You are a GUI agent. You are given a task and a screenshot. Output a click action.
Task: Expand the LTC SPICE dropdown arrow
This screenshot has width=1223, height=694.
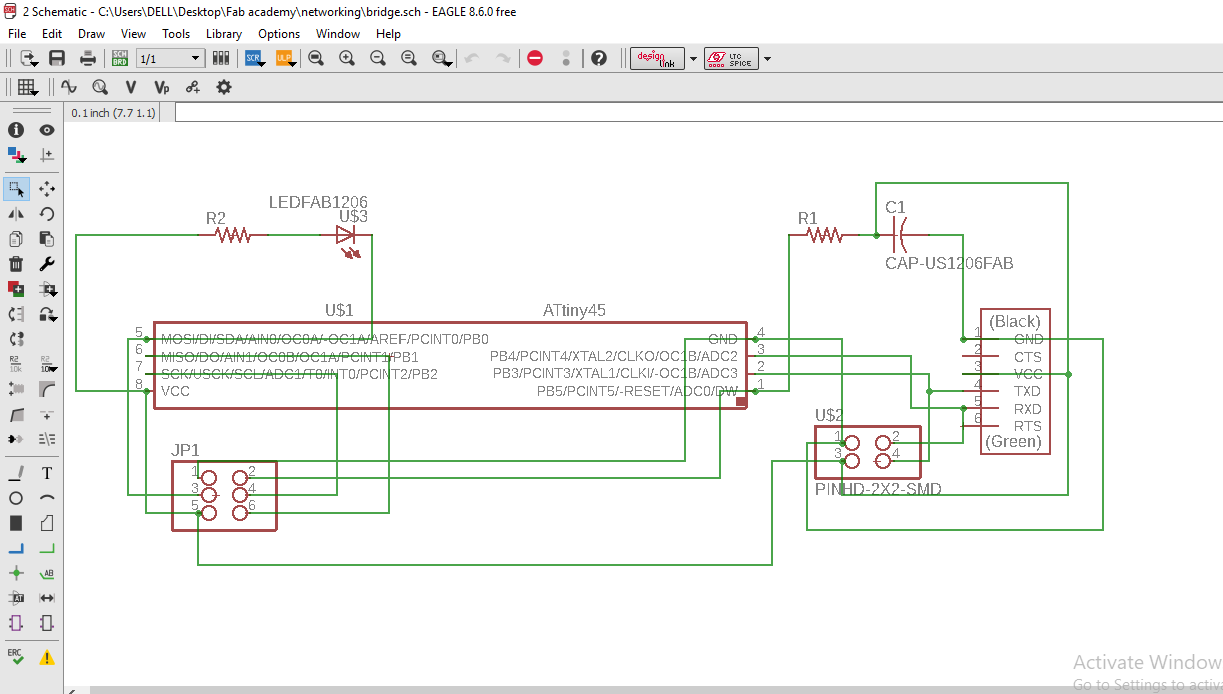point(767,59)
